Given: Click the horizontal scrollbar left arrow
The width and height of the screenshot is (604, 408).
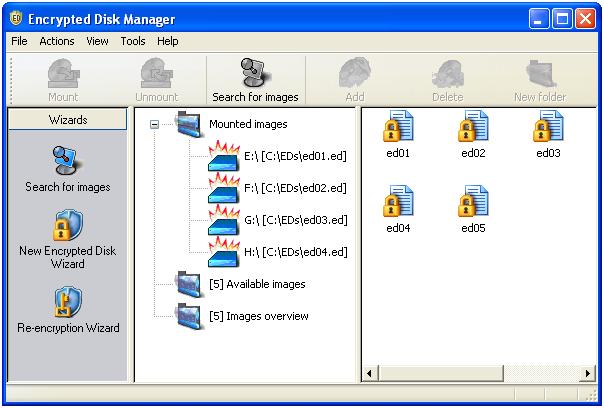Looking at the screenshot, I should coord(370,373).
